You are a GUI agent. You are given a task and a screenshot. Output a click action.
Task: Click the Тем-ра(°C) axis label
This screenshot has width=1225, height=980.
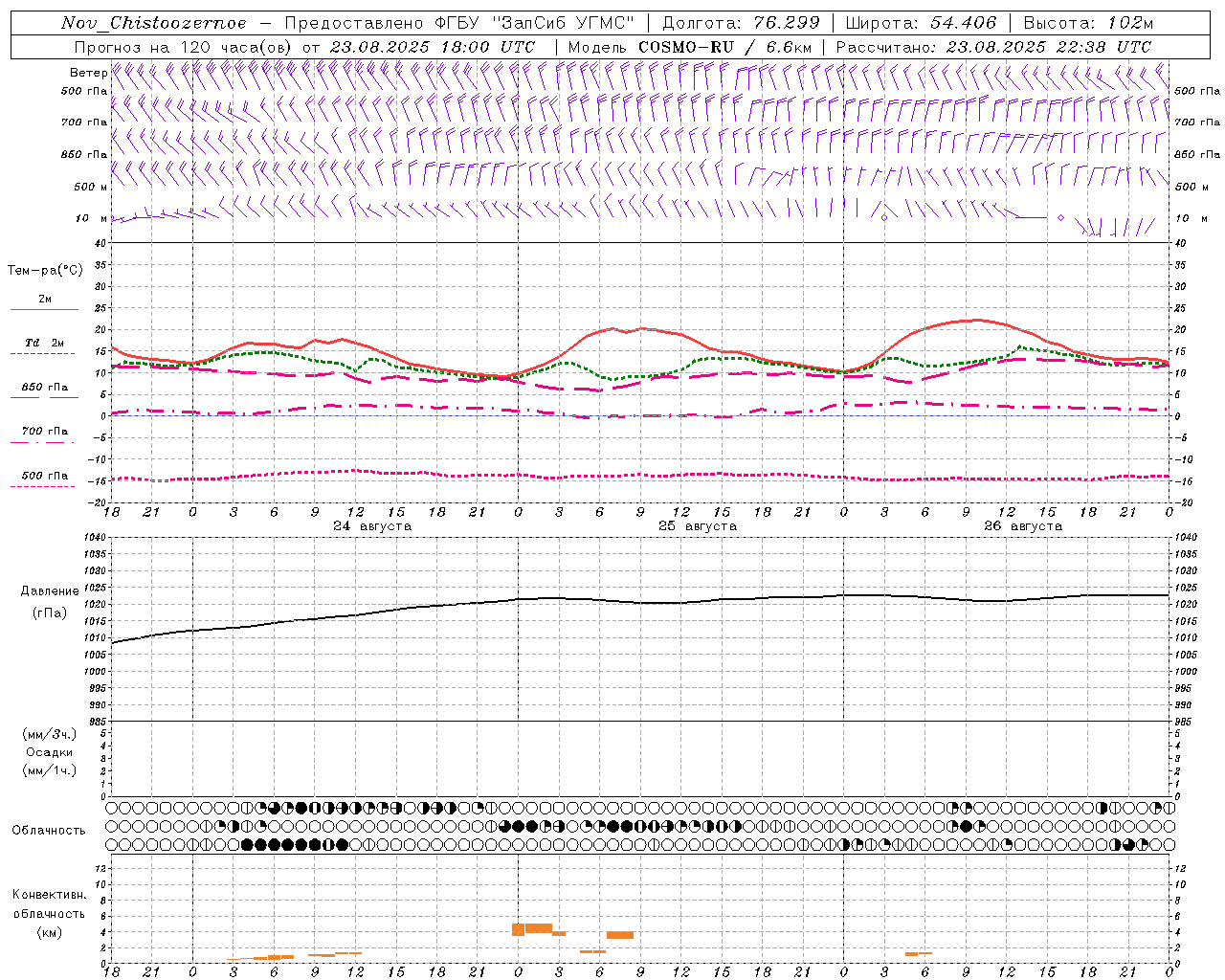click(45, 271)
